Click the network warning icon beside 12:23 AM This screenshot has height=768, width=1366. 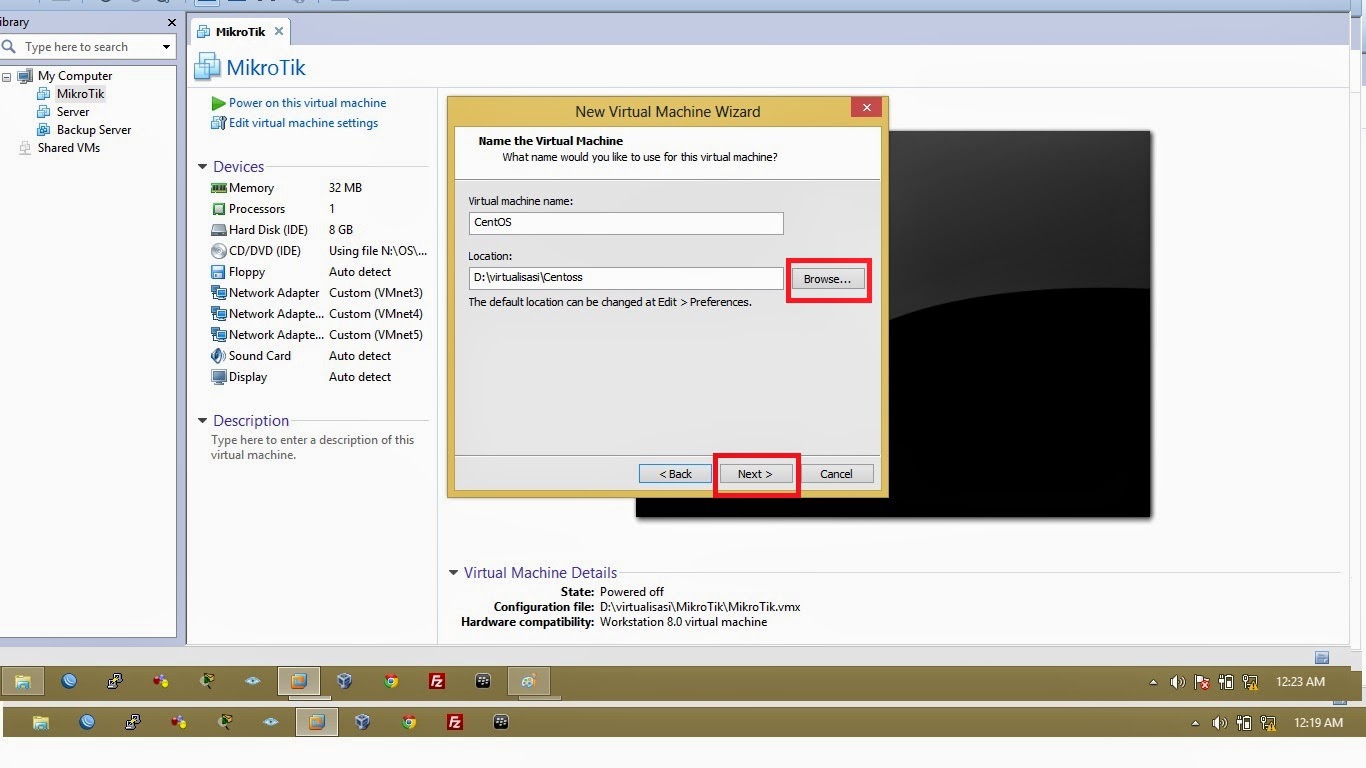pyautogui.click(x=1250, y=682)
